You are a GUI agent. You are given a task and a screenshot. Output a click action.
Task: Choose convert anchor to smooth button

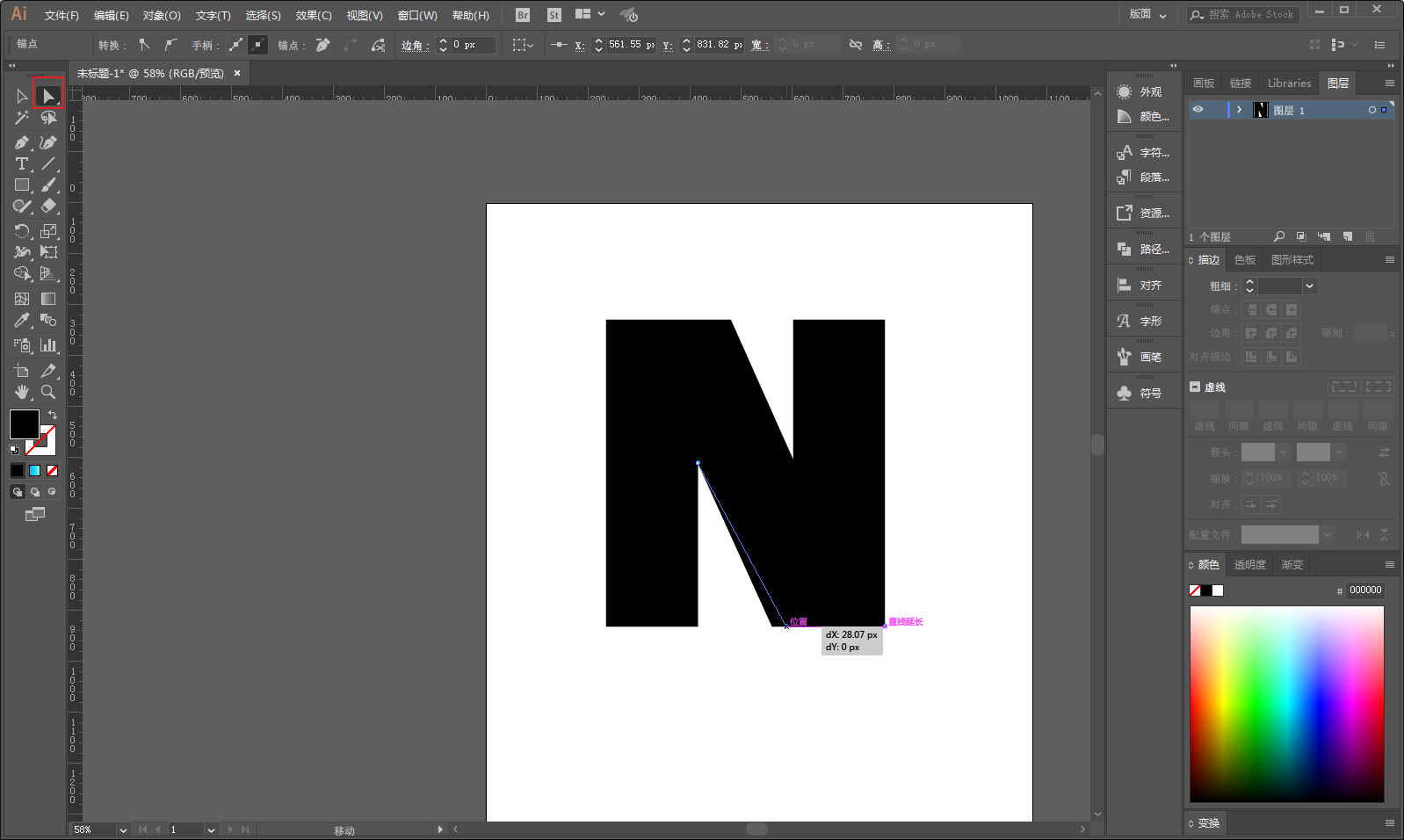pyautogui.click(x=170, y=44)
